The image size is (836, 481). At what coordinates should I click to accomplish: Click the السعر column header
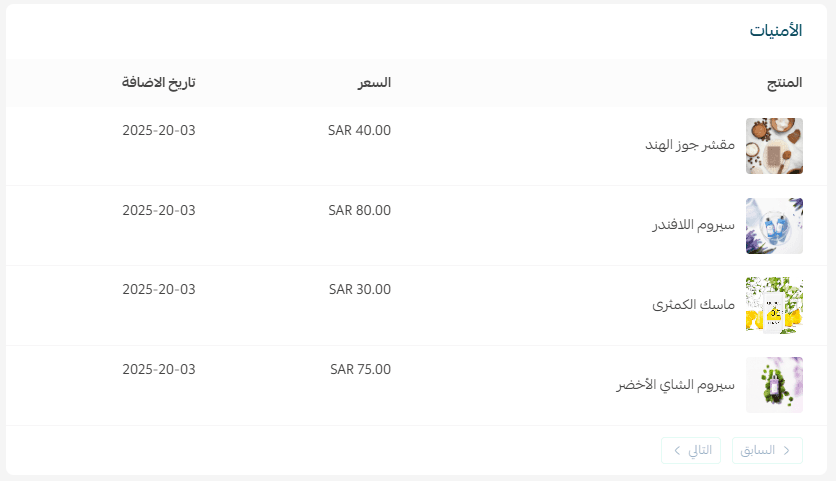tap(375, 82)
